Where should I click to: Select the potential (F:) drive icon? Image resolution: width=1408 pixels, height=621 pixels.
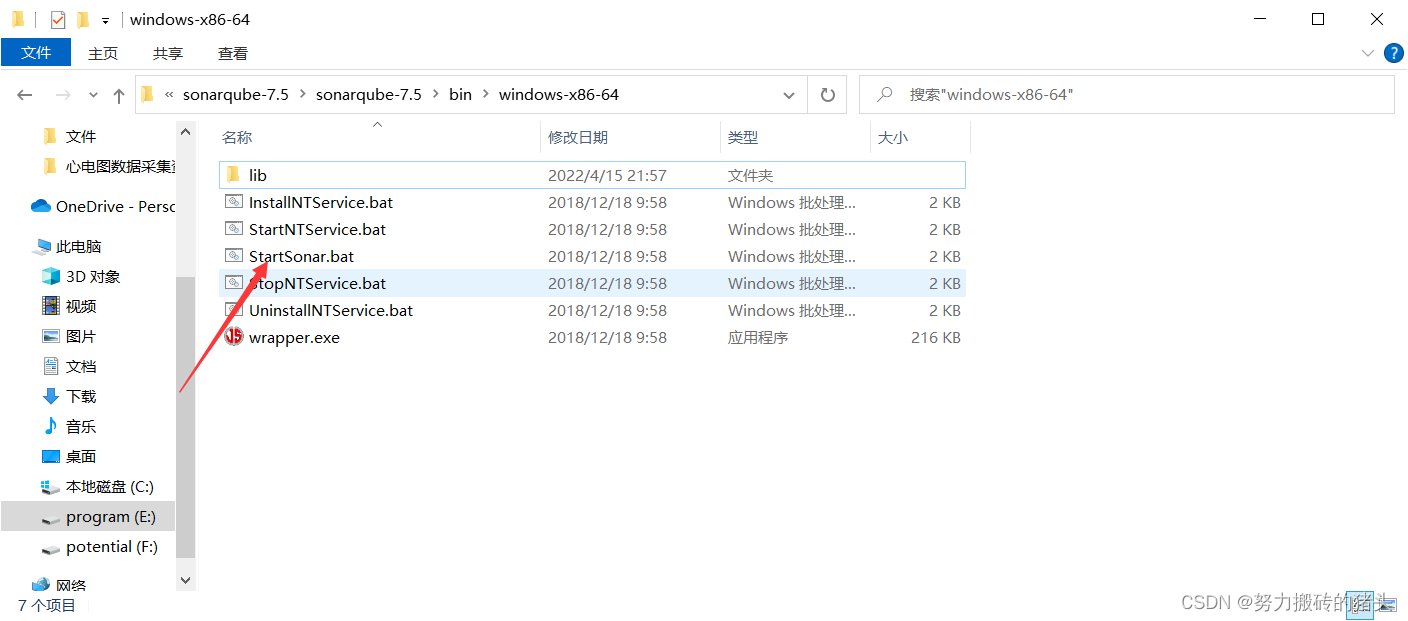coord(50,548)
